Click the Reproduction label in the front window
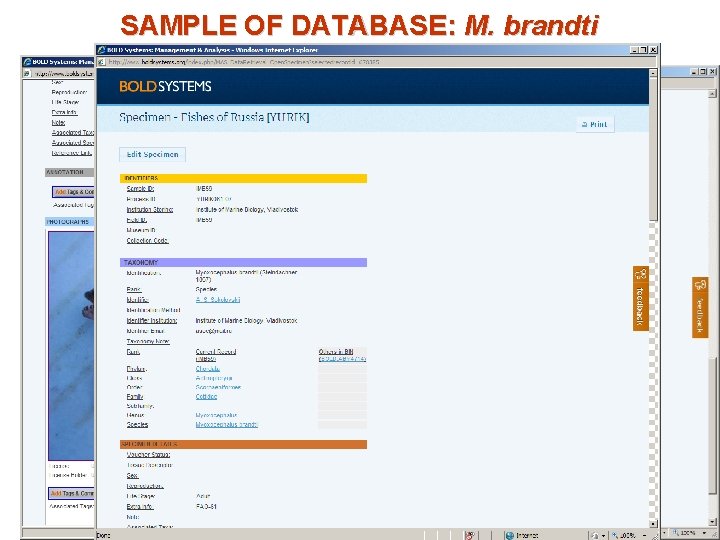720x540 pixels. pyautogui.click(x=145, y=486)
